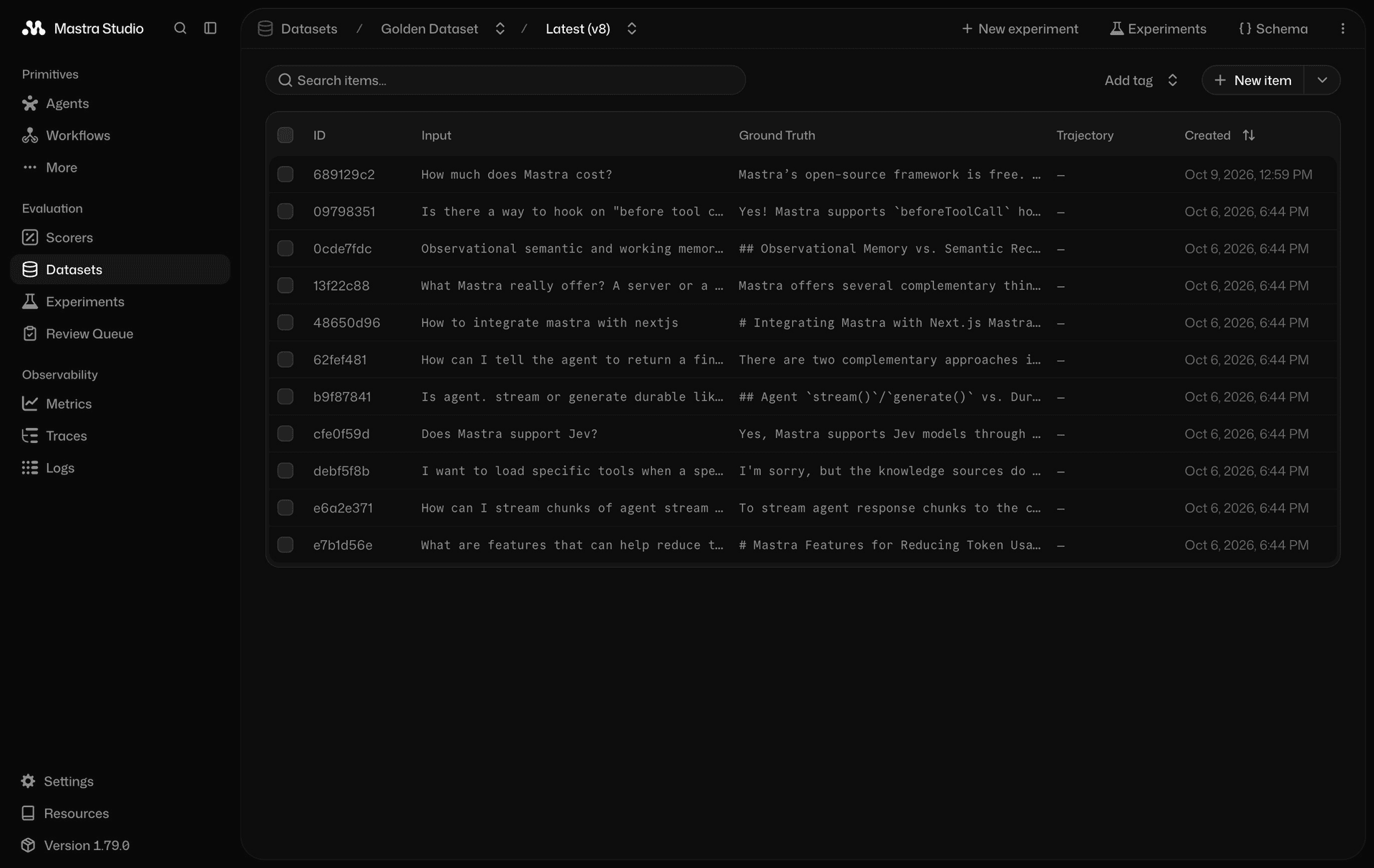Screen dimensions: 1374x868
Task: Click item ID debf5f8b
Action: click(341, 471)
